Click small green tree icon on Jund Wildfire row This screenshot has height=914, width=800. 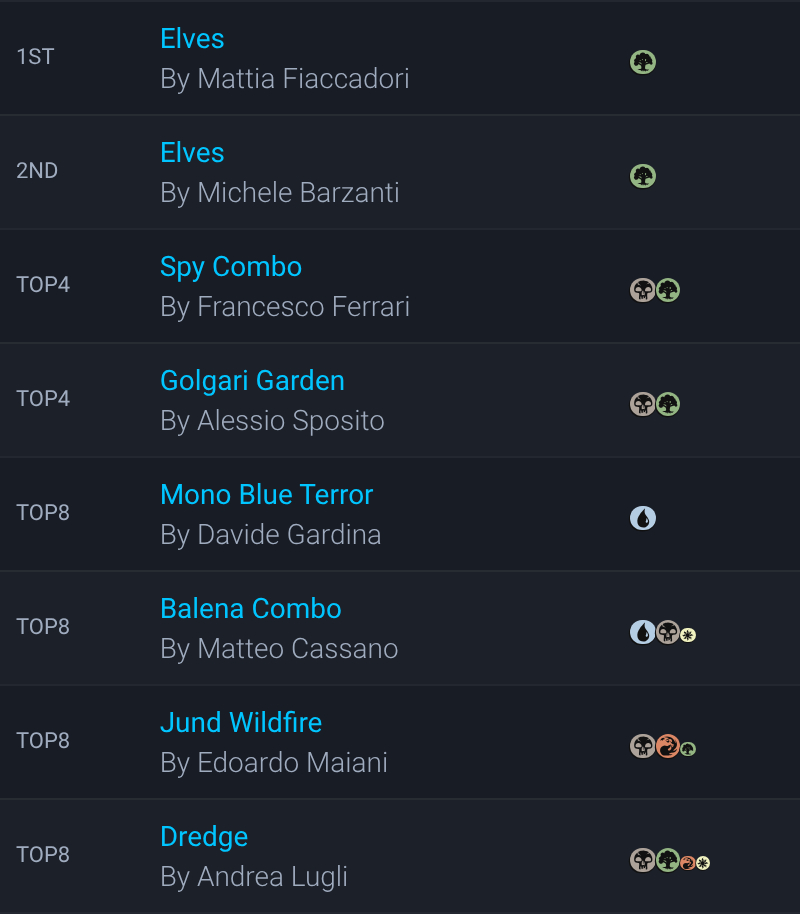point(688,749)
